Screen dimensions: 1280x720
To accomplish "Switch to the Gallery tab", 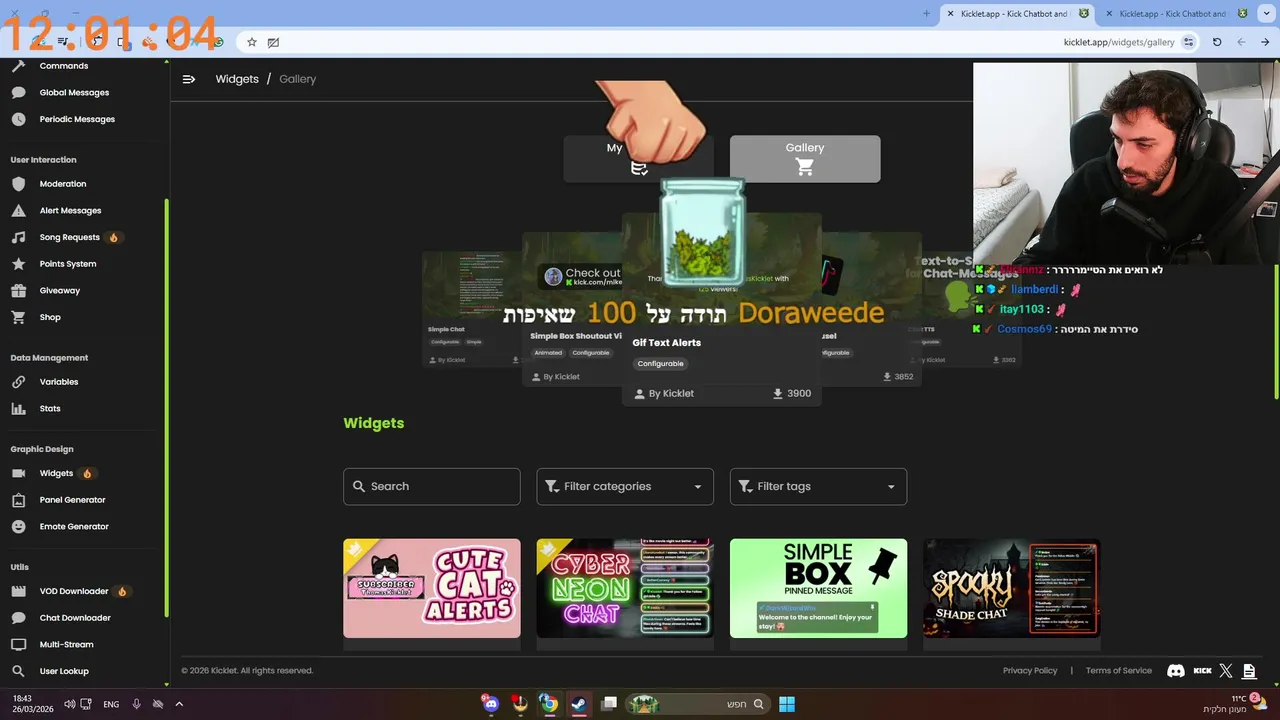I will (805, 159).
